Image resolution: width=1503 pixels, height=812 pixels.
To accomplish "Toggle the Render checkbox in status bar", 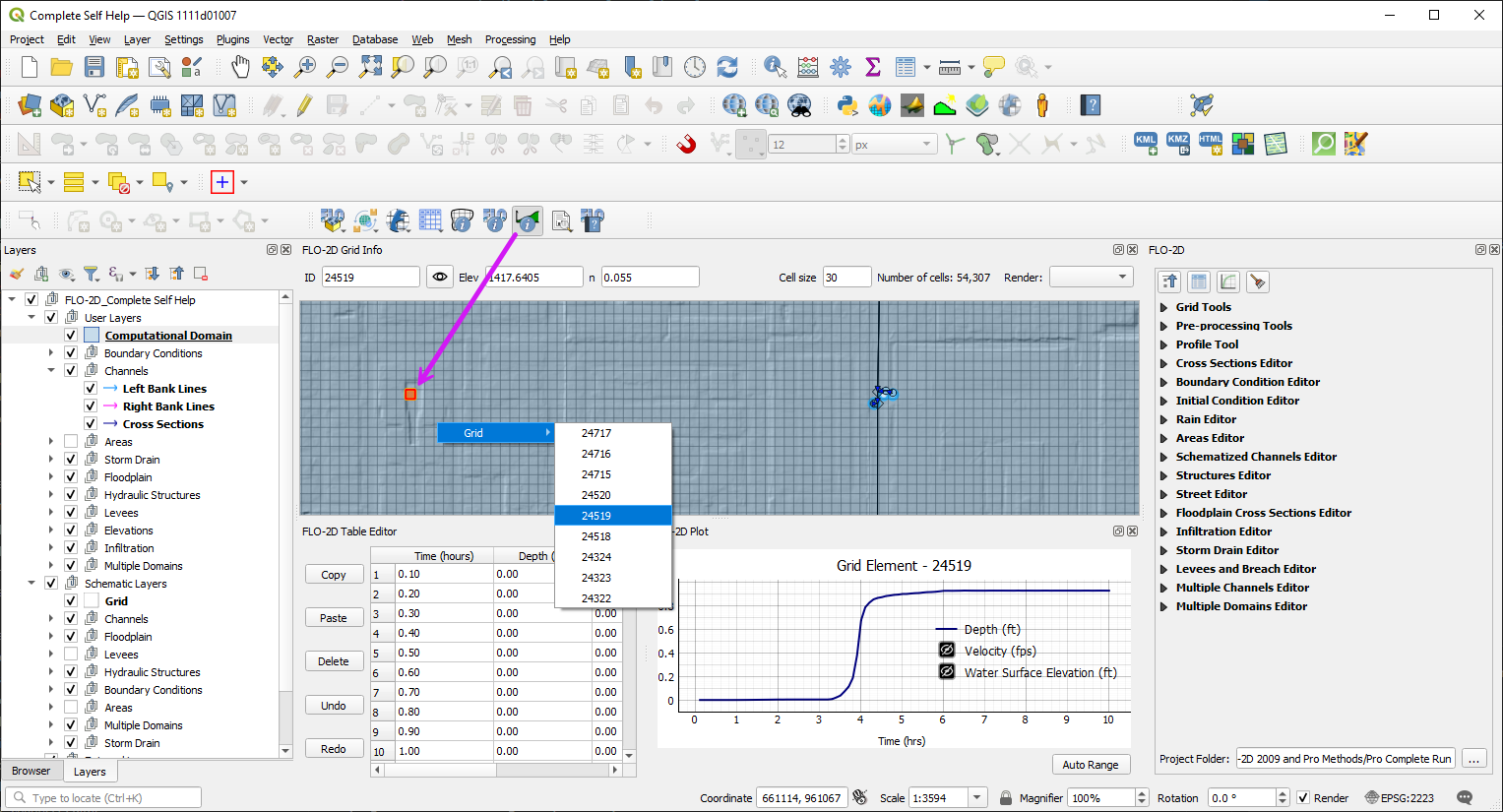I will pos(1303,798).
